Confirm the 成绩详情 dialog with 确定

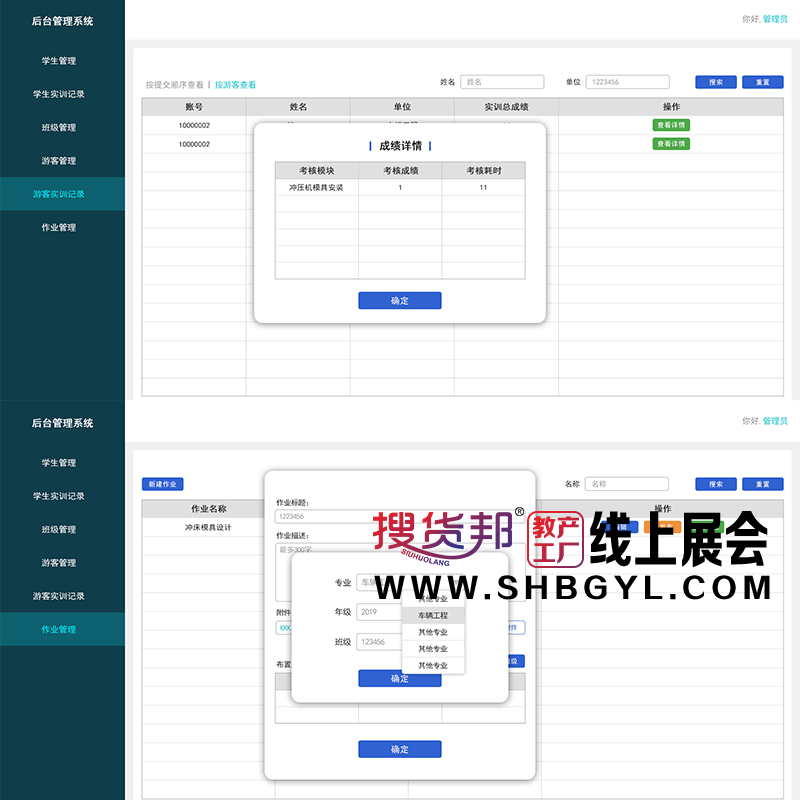click(400, 301)
